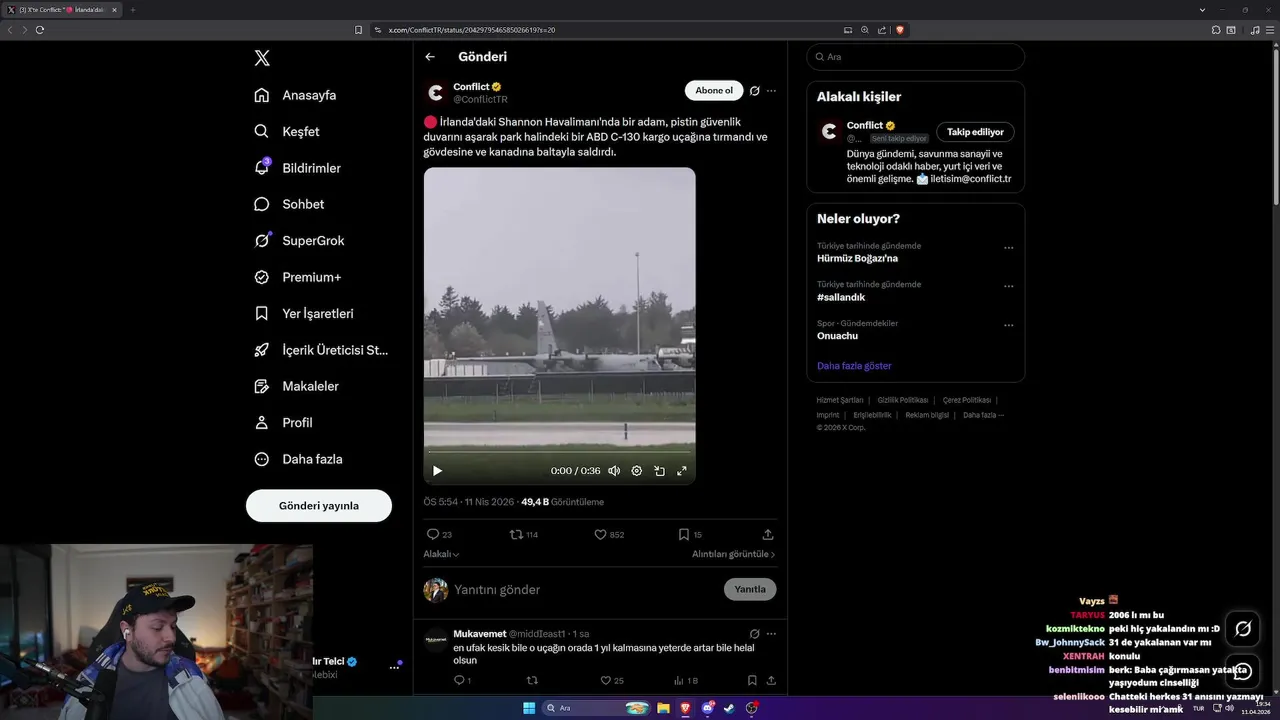Share the Conflict post

pyautogui.click(x=768, y=535)
